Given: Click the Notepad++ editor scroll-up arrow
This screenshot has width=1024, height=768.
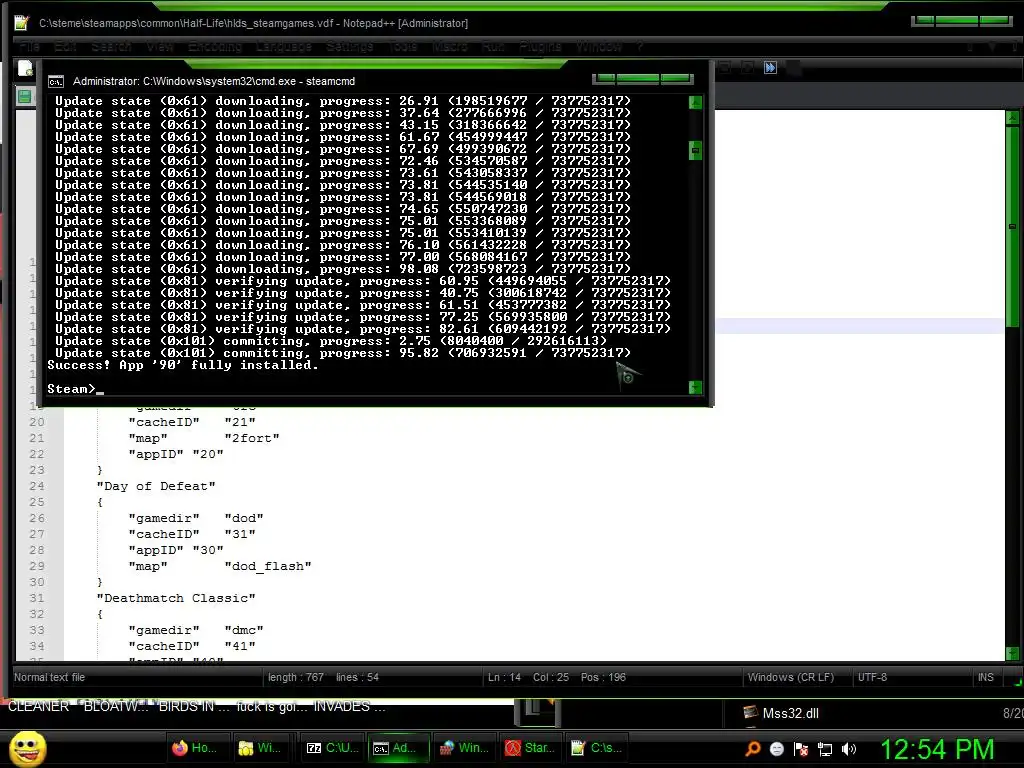Looking at the screenshot, I should pos(1013,118).
